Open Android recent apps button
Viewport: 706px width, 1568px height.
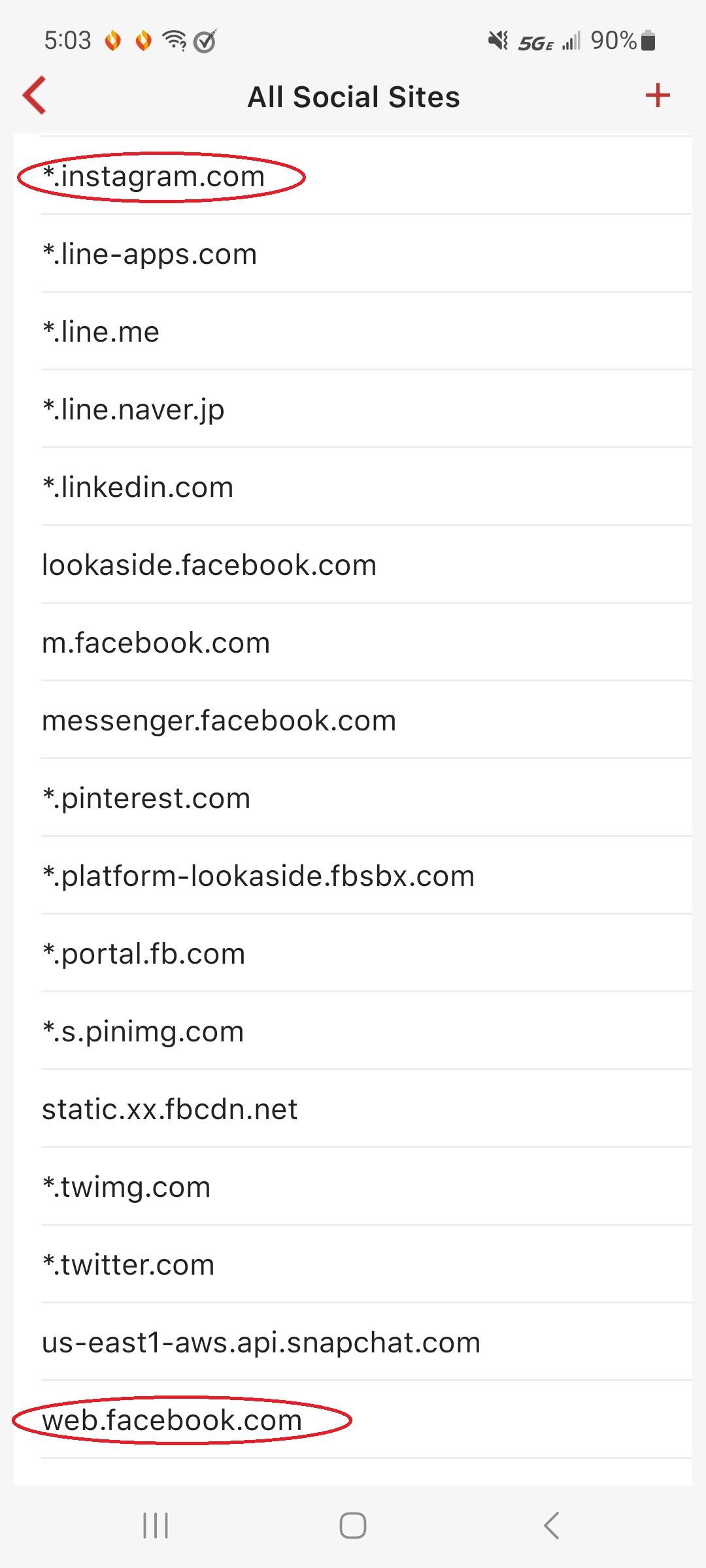point(156,1526)
